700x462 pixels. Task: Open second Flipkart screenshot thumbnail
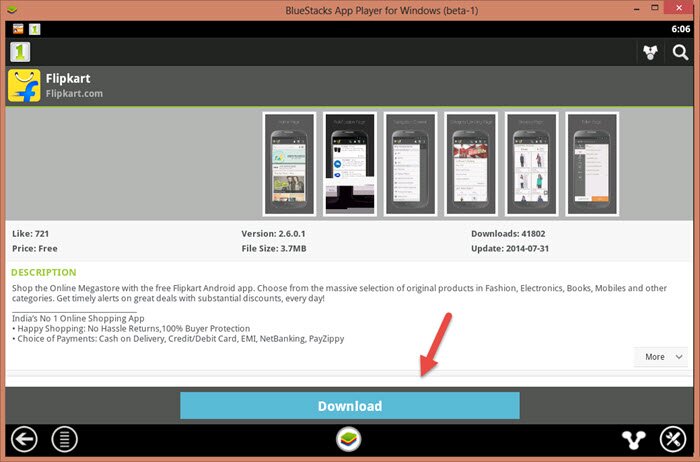(x=350, y=164)
